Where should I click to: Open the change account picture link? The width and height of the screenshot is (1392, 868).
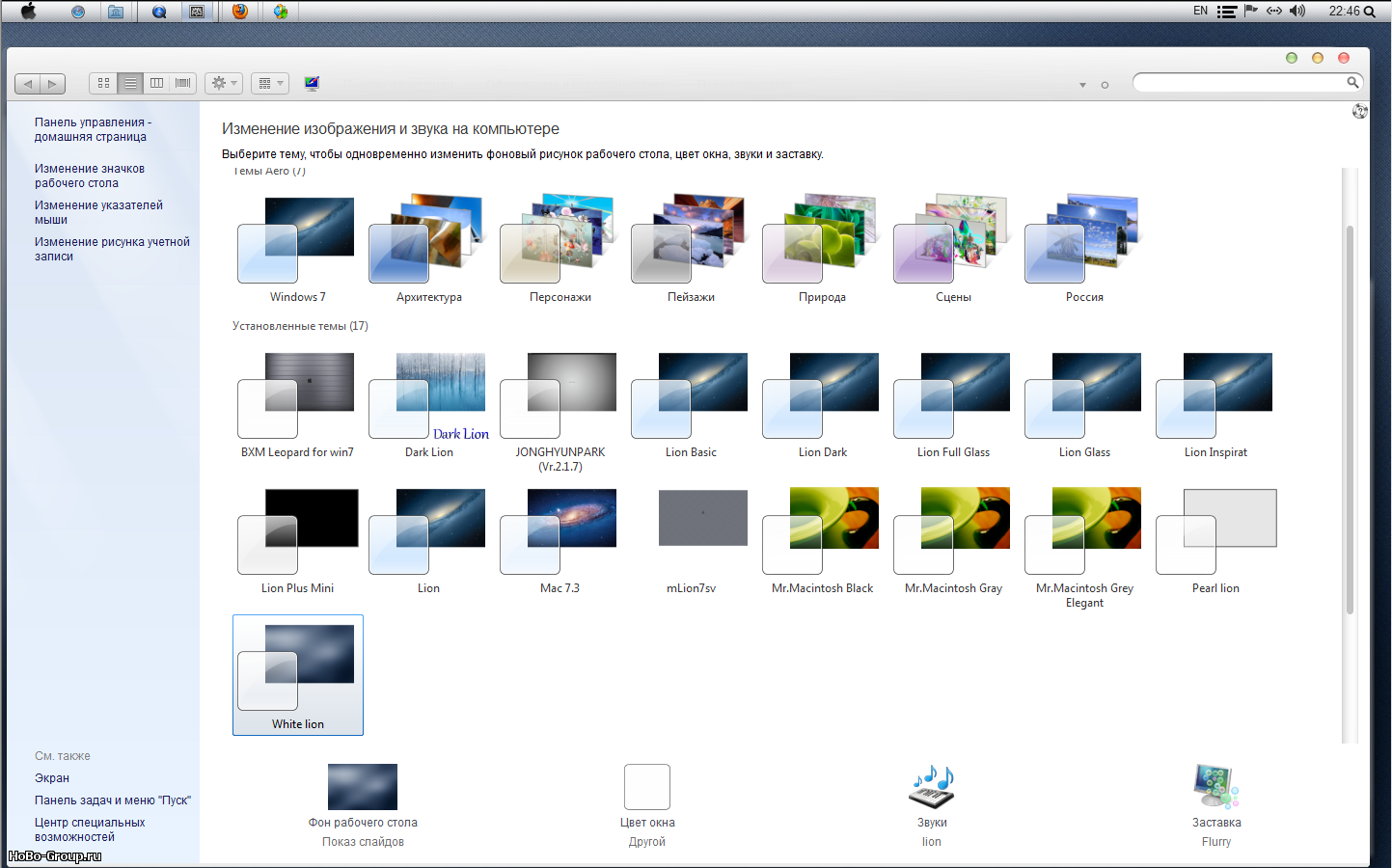pos(112,249)
